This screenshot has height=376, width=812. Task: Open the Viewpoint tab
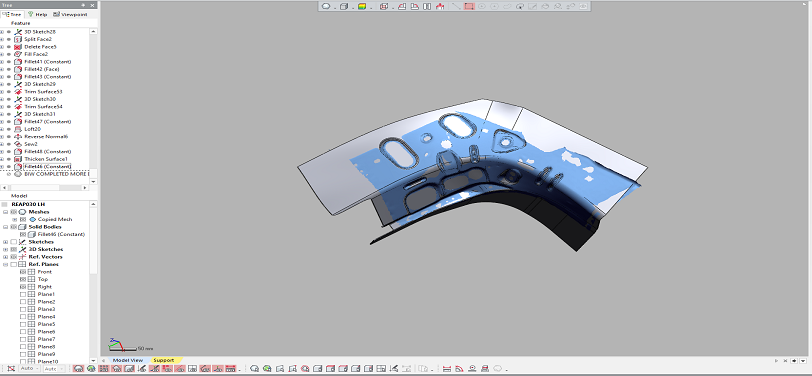(x=70, y=14)
